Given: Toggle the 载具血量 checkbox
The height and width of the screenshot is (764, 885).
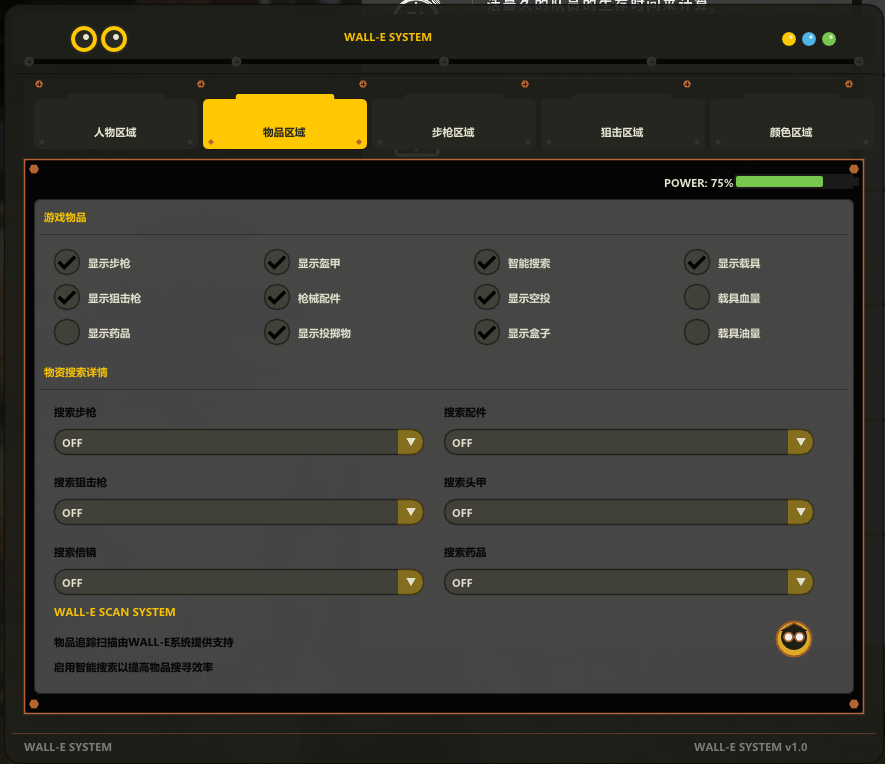Looking at the screenshot, I should tap(697, 298).
